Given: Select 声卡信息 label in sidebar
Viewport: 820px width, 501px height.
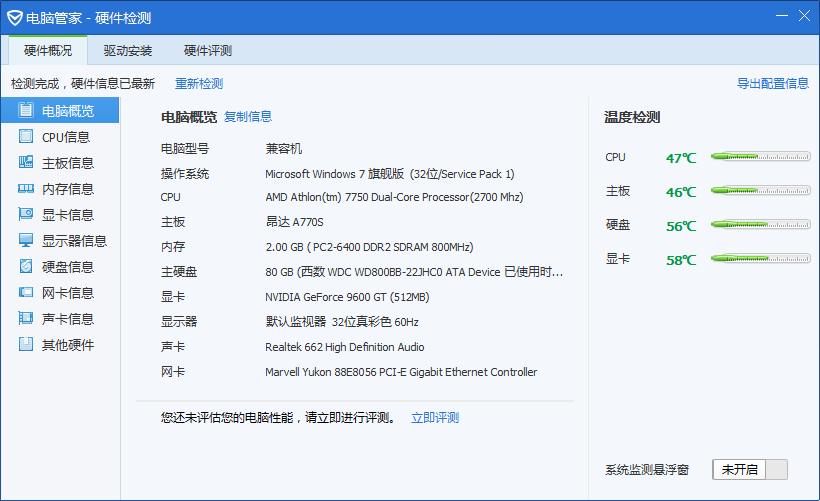Looking at the screenshot, I should (68, 319).
